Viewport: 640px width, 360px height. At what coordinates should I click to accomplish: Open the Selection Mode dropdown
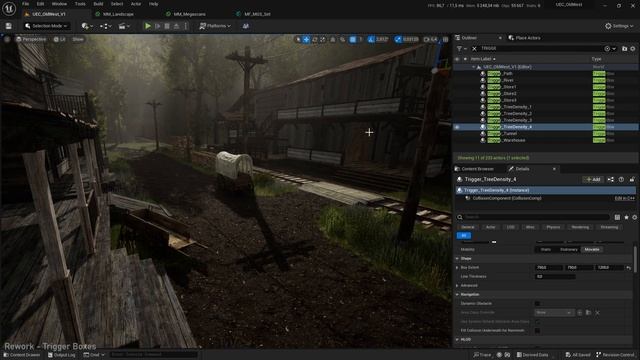[46, 26]
